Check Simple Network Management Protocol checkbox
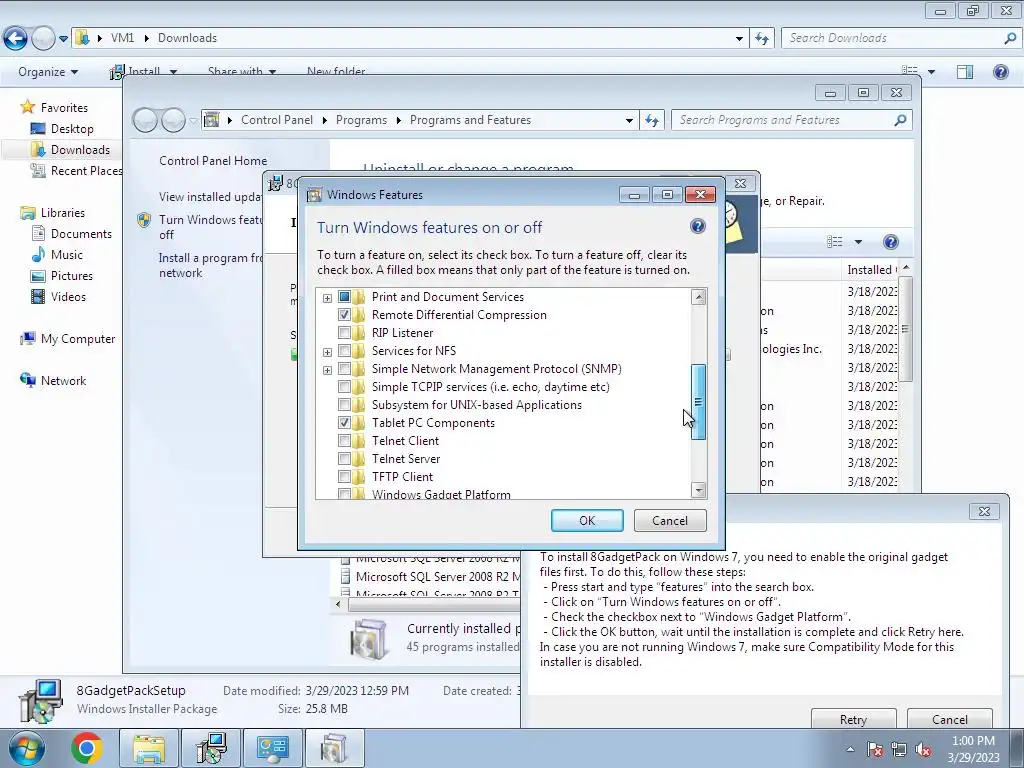 click(x=344, y=369)
